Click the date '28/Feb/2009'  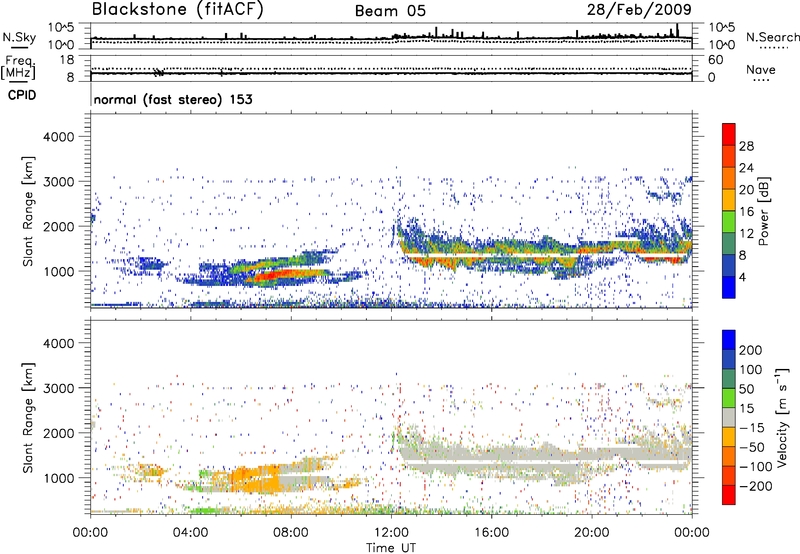pyautogui.click(x=639, y=10)
